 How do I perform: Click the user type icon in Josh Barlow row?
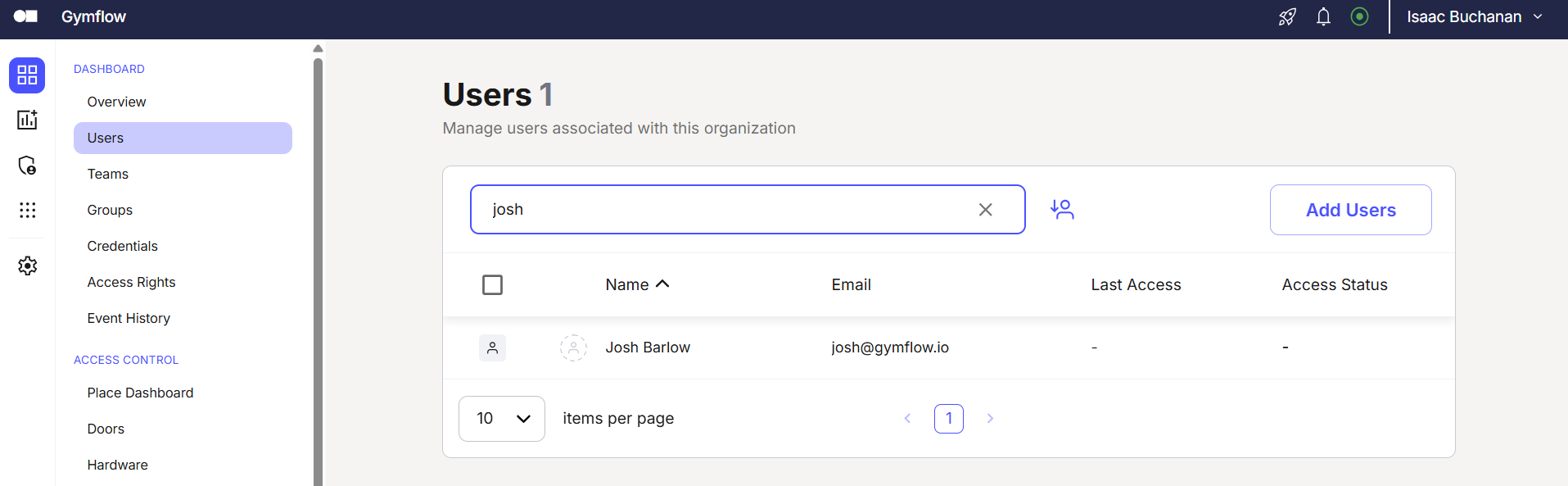[x=492, y=347]
